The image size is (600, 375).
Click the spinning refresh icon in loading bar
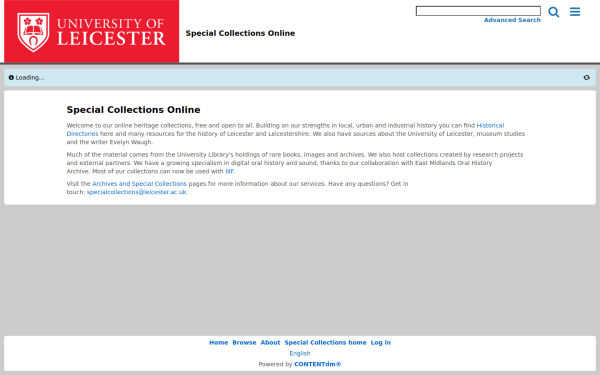(x=586, y=78)
